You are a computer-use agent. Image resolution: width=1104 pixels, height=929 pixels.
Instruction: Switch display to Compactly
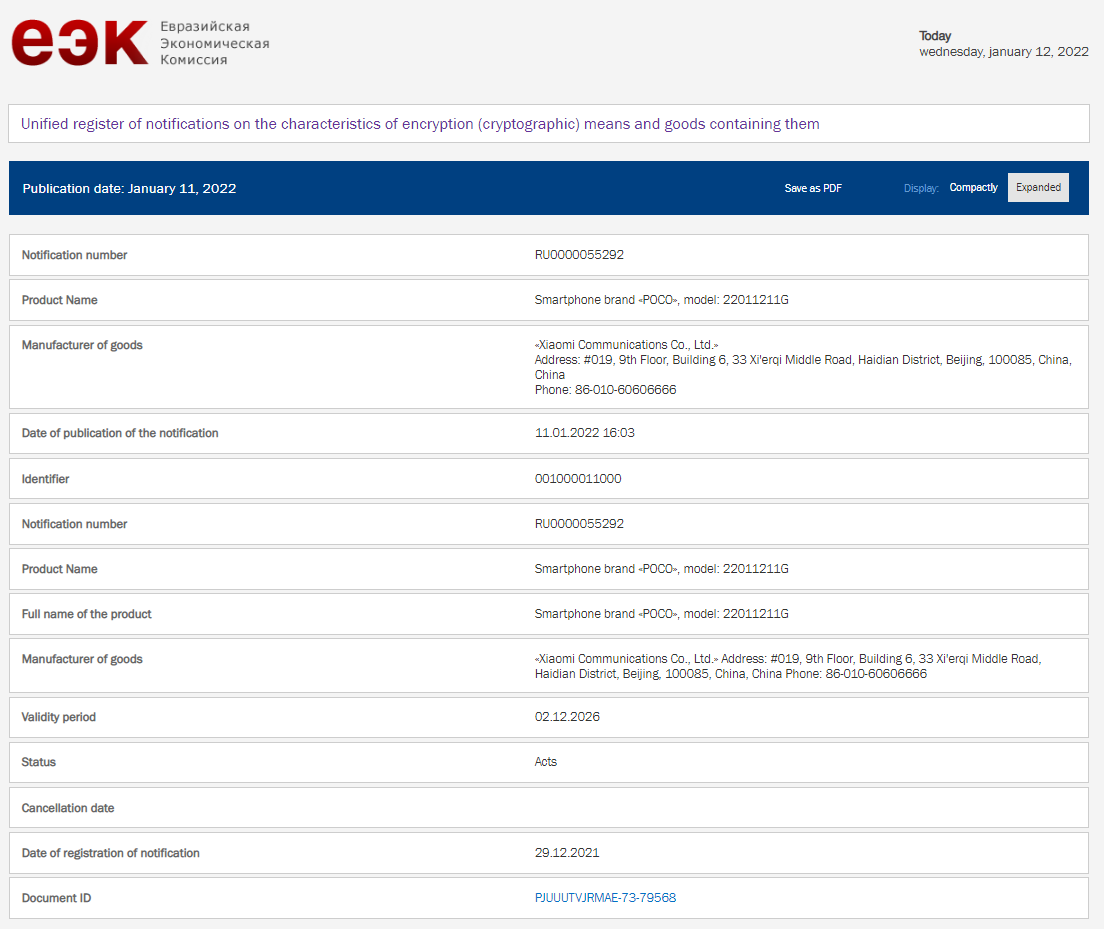click(x=973, y=187)
